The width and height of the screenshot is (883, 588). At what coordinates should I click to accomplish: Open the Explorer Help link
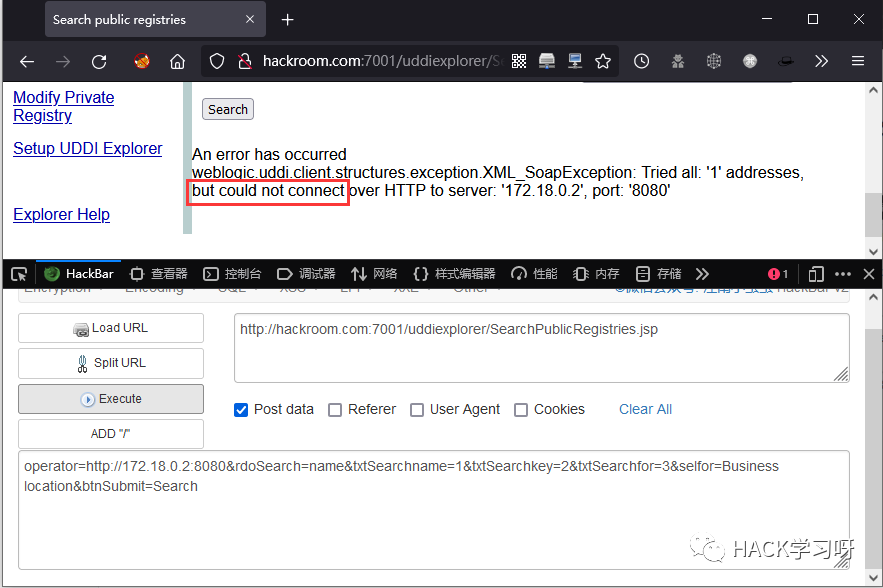click(61, 215)
